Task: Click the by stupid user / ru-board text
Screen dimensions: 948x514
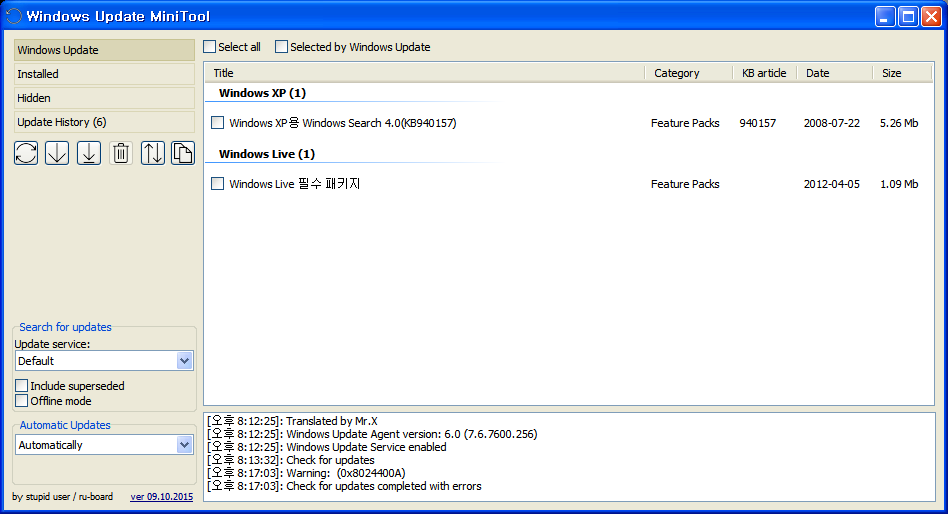Action: pos(62,496)
